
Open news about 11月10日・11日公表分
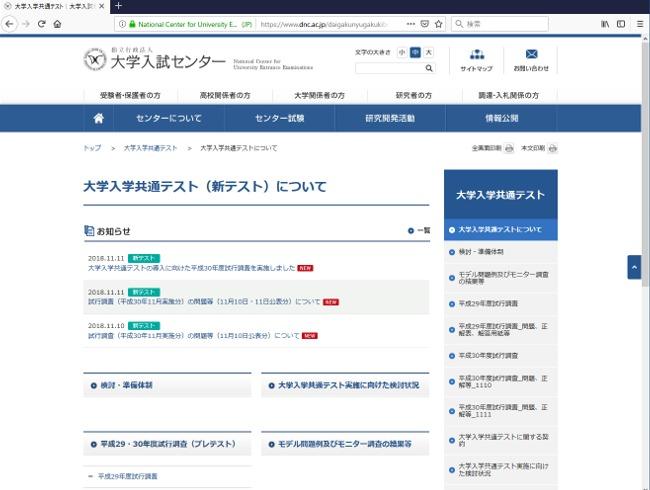coord(204,302)
